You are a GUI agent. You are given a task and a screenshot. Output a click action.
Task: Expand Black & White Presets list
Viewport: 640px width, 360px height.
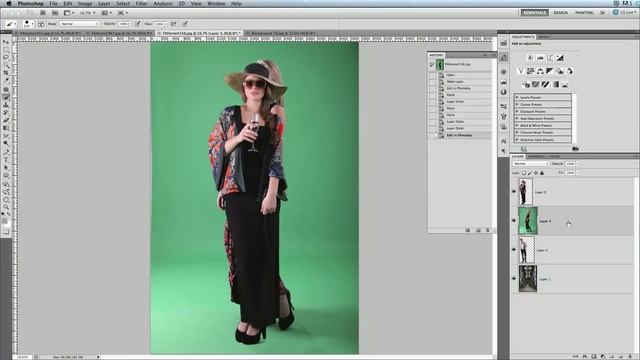click(517, 125)
